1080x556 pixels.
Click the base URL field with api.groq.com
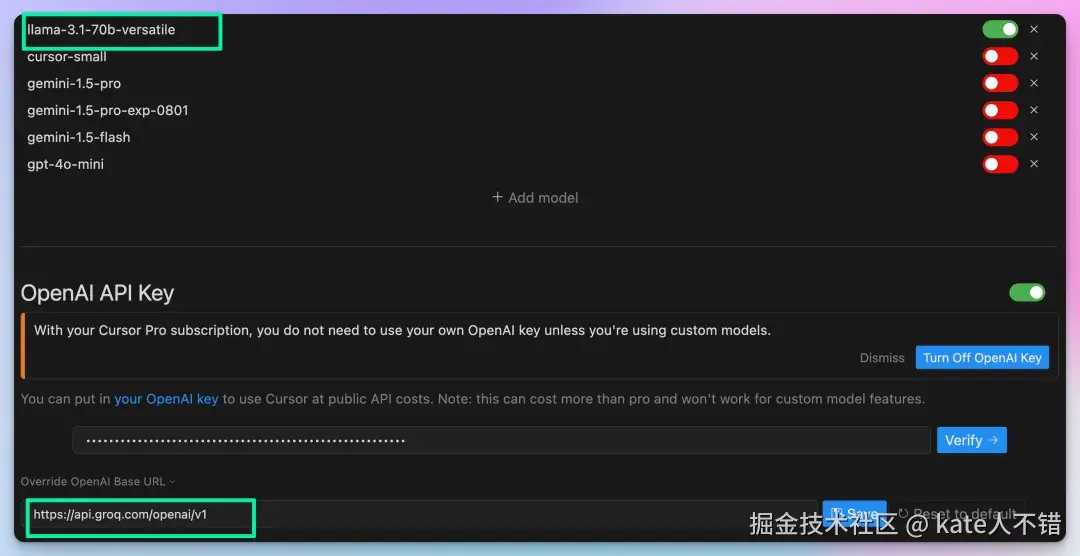coord(422,515)
